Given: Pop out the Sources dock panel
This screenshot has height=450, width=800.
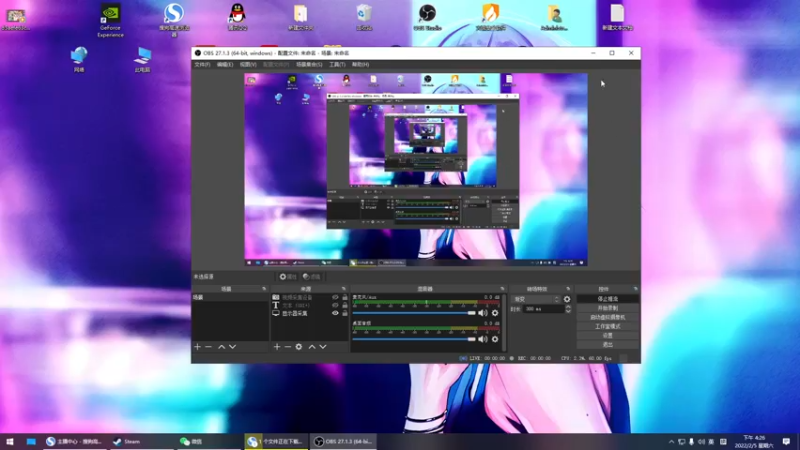Looking at the screenshot, I should coord(343,289).
